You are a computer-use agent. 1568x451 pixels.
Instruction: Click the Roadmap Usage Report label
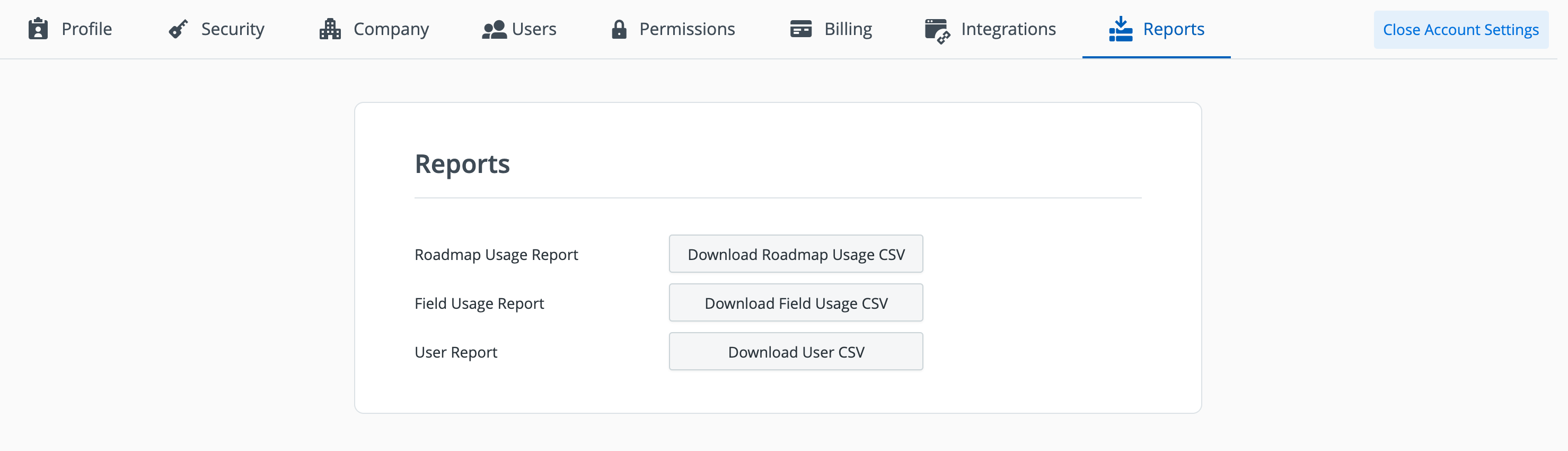(496, 255)
